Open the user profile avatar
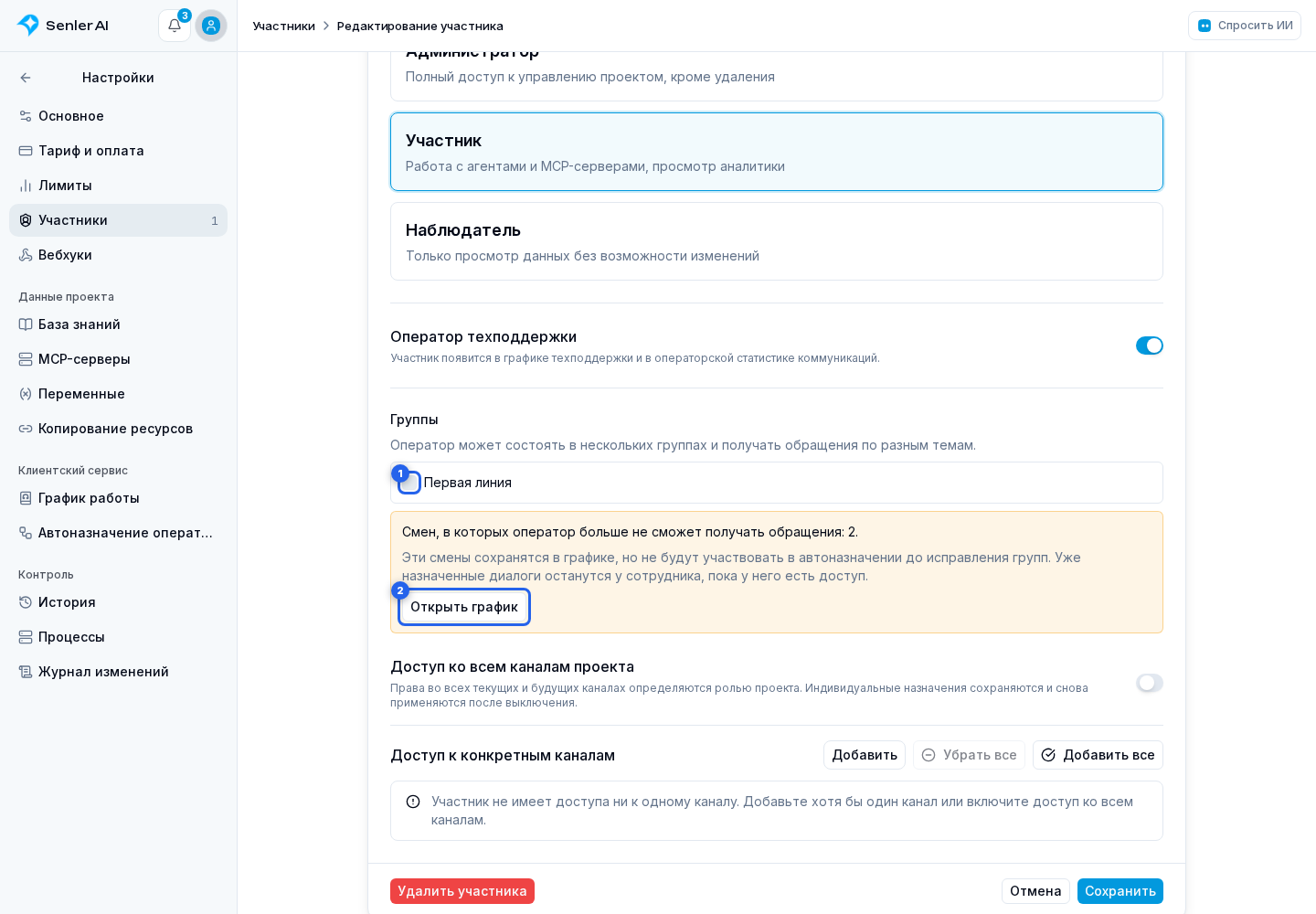The image size is (1316, 914). tap(211, 26)
